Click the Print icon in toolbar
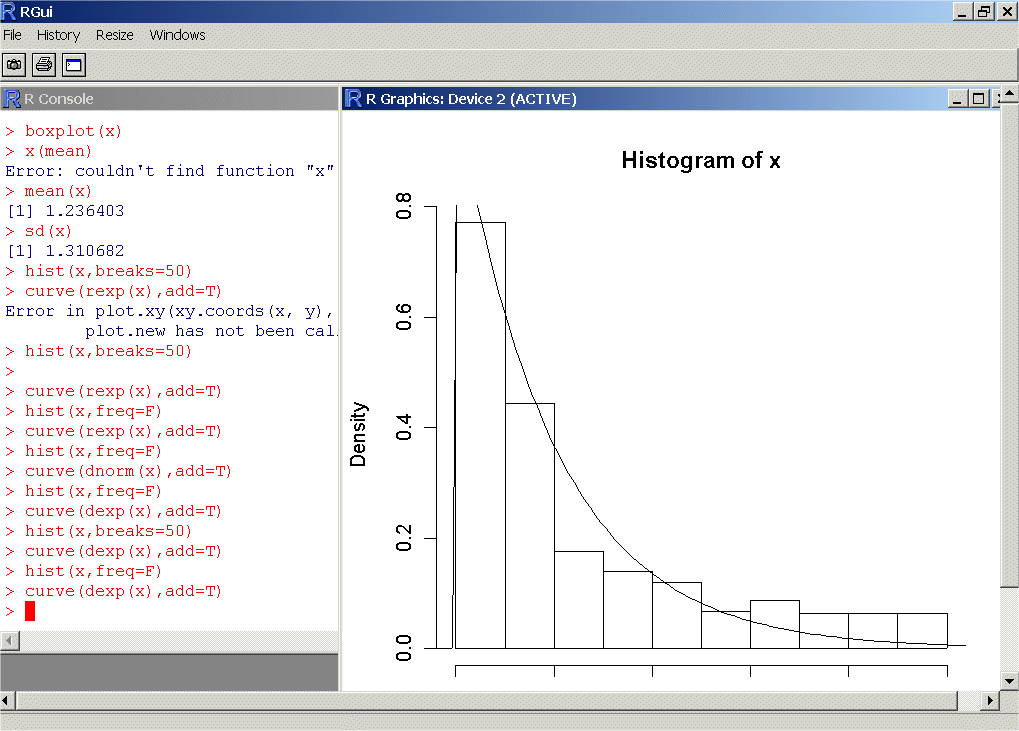This screenshot has width=1019, height=731. 44,65
